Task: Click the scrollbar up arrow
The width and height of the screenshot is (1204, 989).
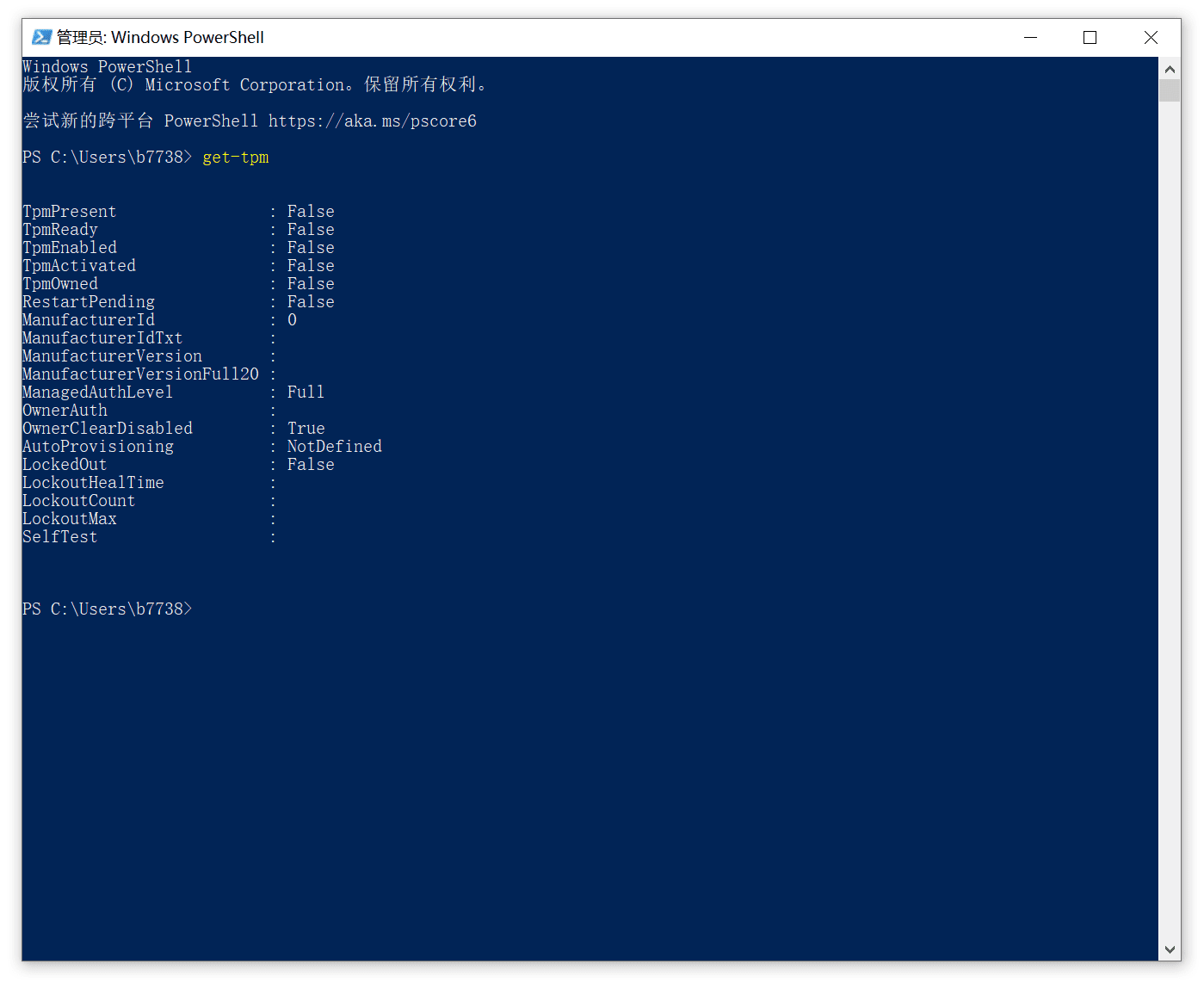Action: tap(1170, 69)
